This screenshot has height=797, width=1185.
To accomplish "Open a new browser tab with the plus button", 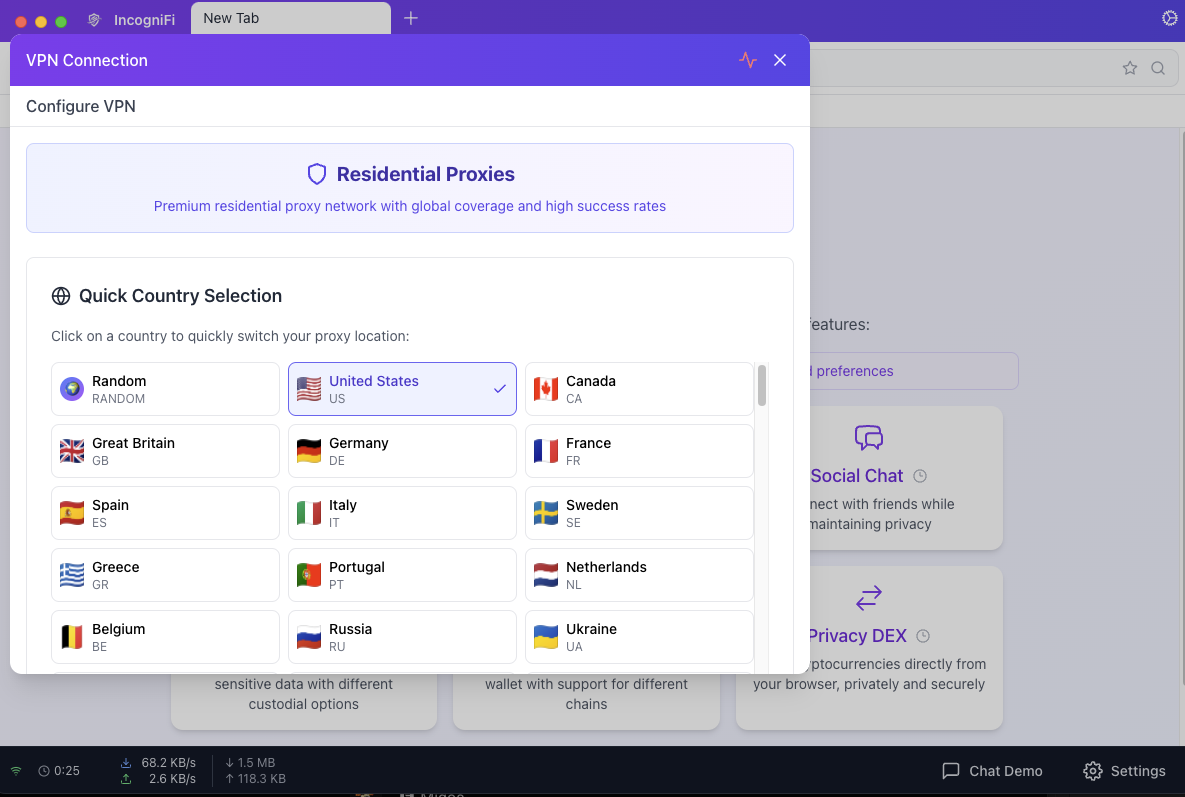I will coord(411,17).
